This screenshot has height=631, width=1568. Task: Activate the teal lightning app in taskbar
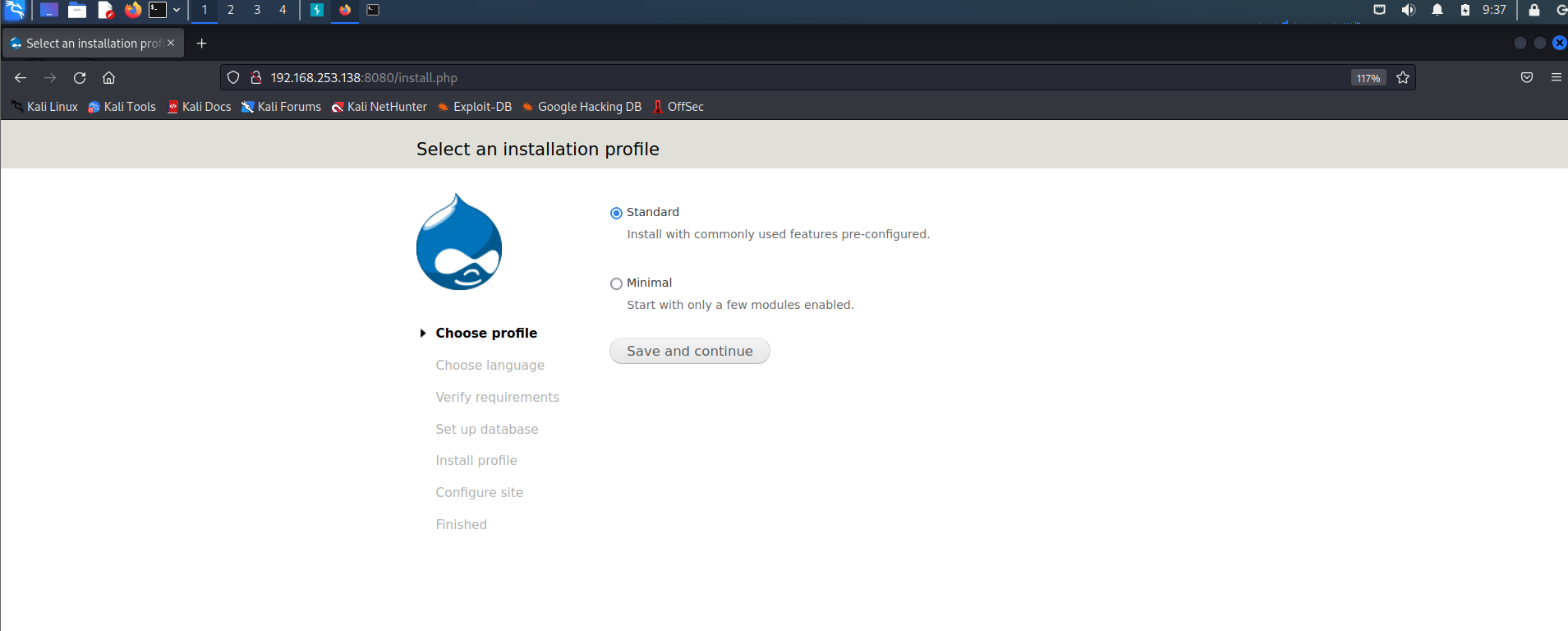tap(317, 10)
